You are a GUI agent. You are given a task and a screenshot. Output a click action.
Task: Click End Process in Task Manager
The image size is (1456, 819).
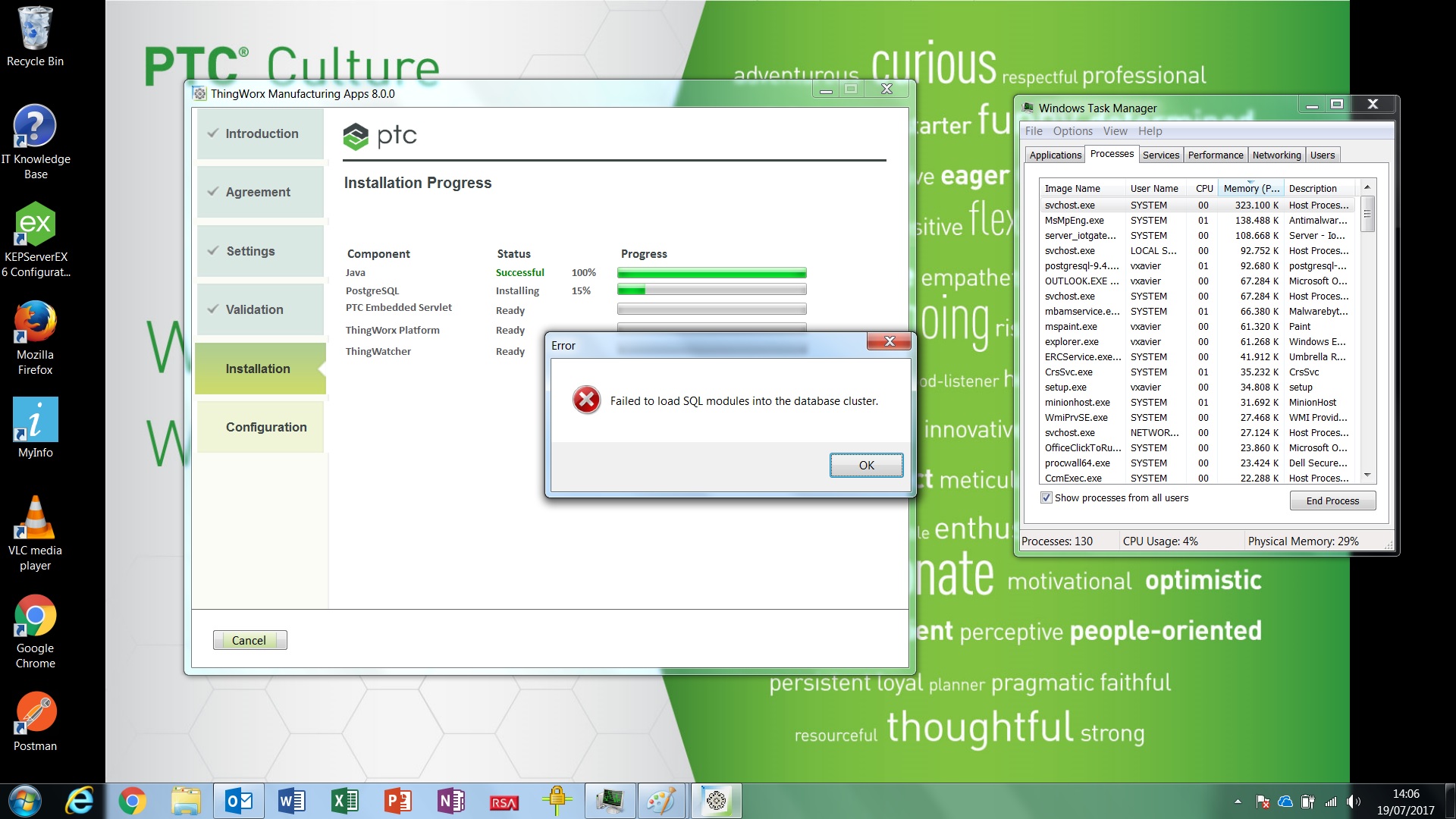[x=1332, y=500]
